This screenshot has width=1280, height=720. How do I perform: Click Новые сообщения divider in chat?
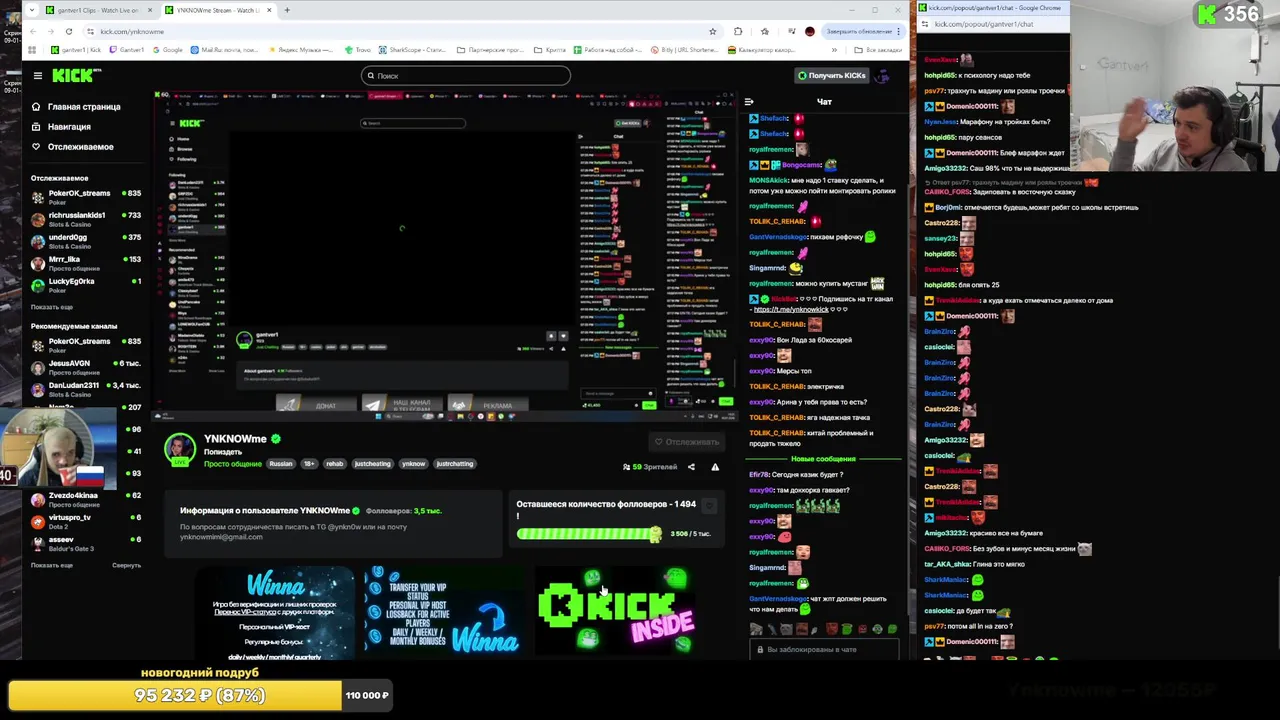[x=823, y=459]
